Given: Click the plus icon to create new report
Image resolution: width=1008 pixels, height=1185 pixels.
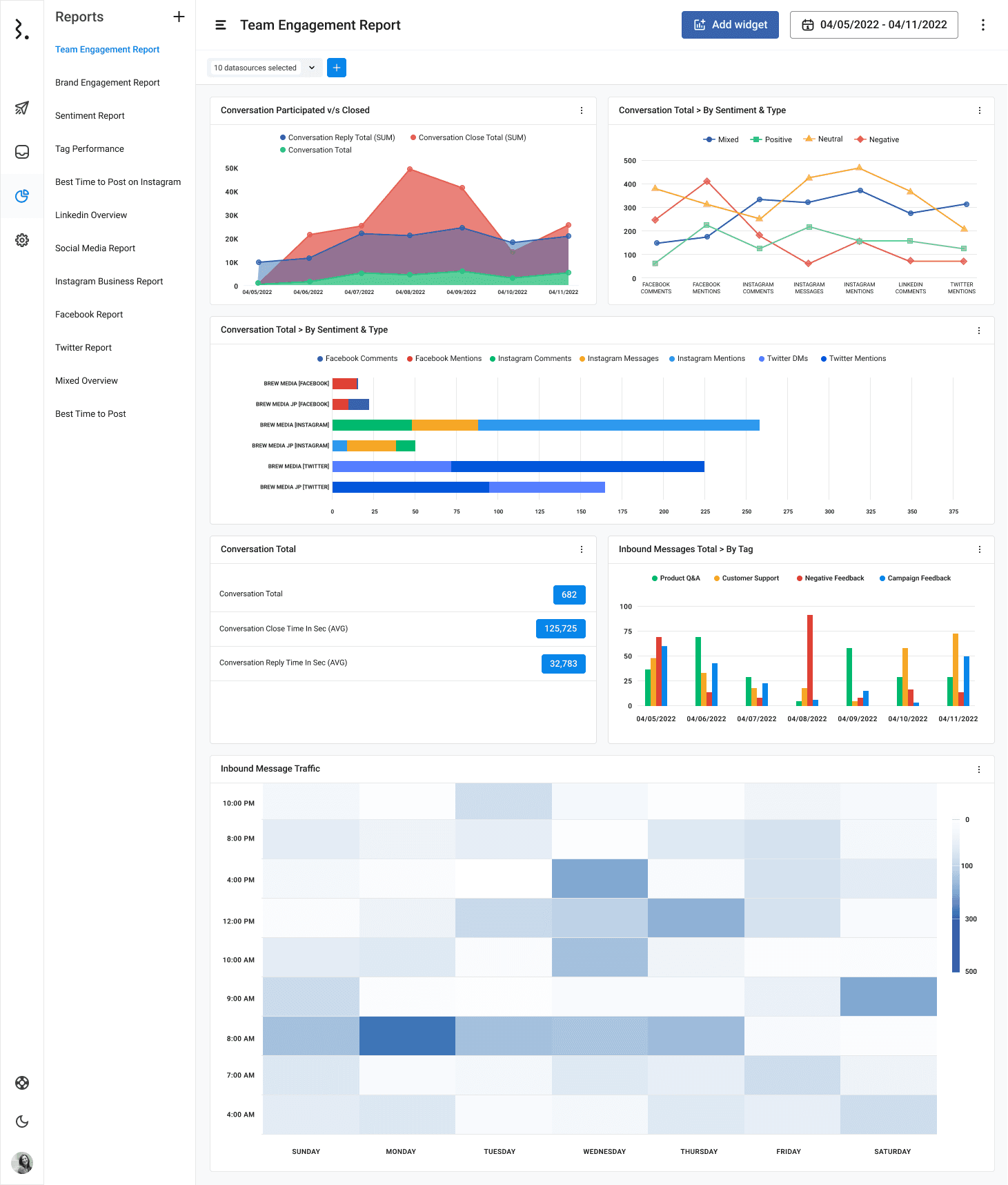Looking at the screenshot, I should [179, 17].
